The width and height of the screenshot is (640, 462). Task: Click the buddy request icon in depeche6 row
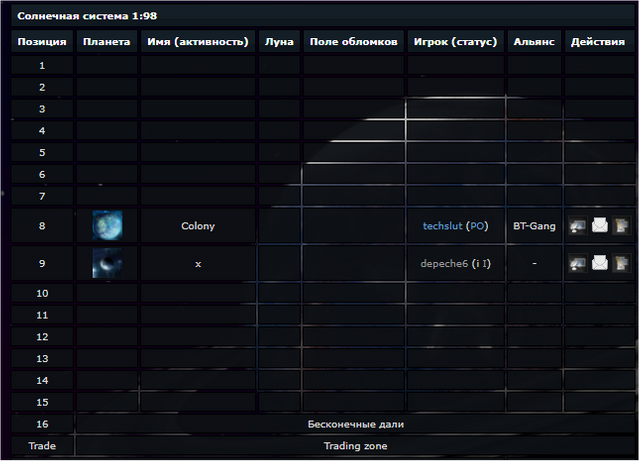point(621,263)
